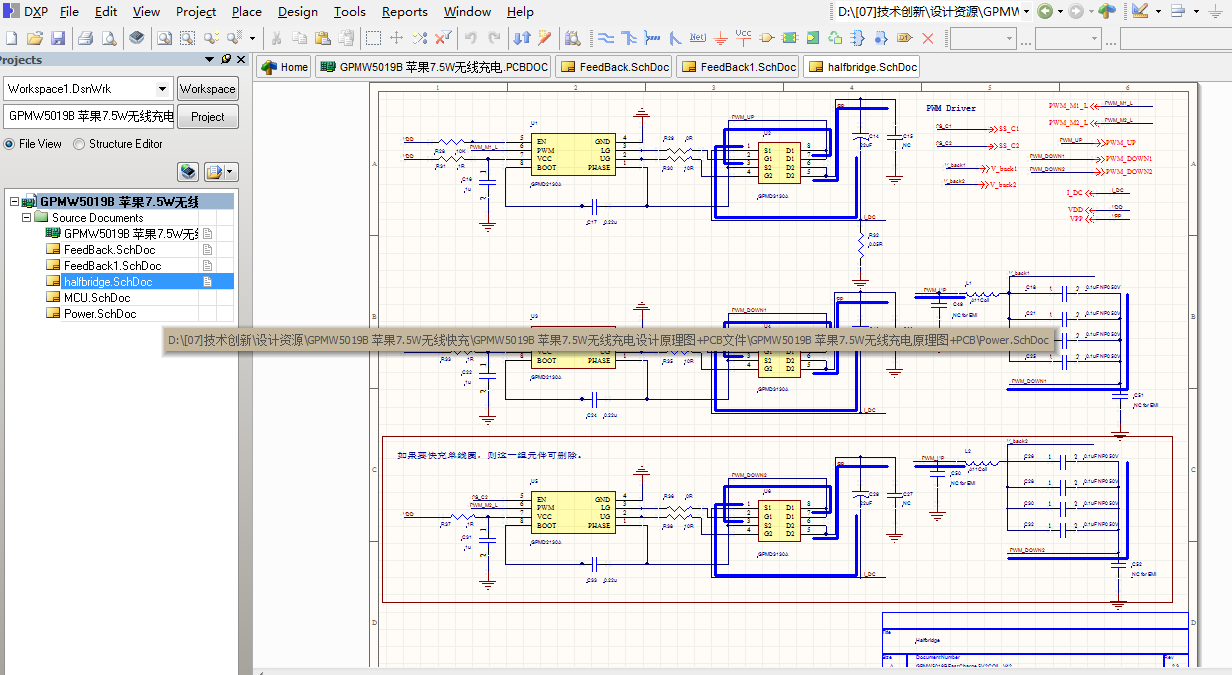
Task: Switch to the FeedBack.SchDoc tab
Action: (614, 67)
